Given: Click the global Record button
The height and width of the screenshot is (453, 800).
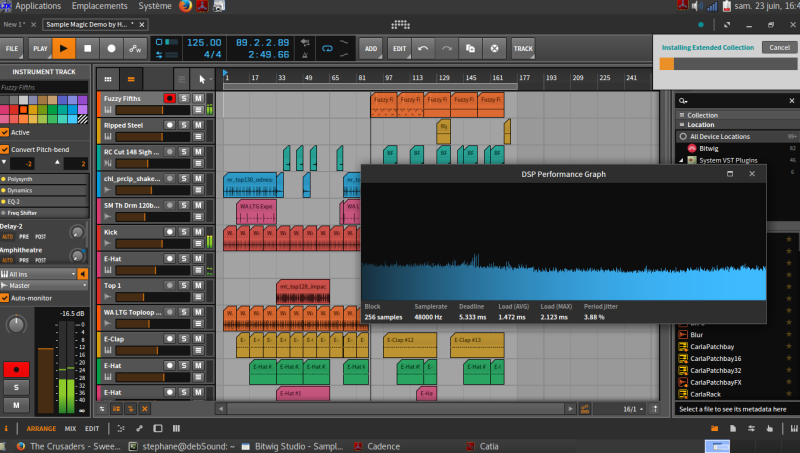Looking at the screenshot, I should pyautogui.click(x=111, y=47).
